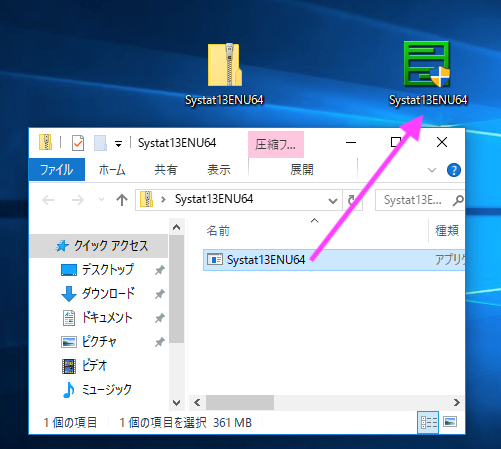Image resolution: width=501 pixels, height=449 pixels.
Task: Open the ファイル menu tab
Action: point(57,170)
